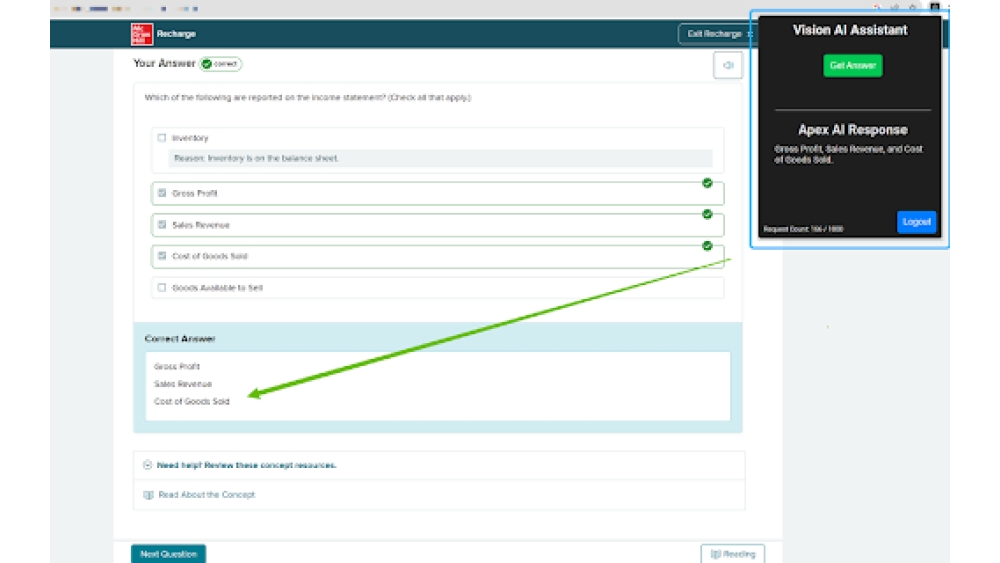
Task: Toggle the Gross Profit checkbox
Action: [162, 193]
